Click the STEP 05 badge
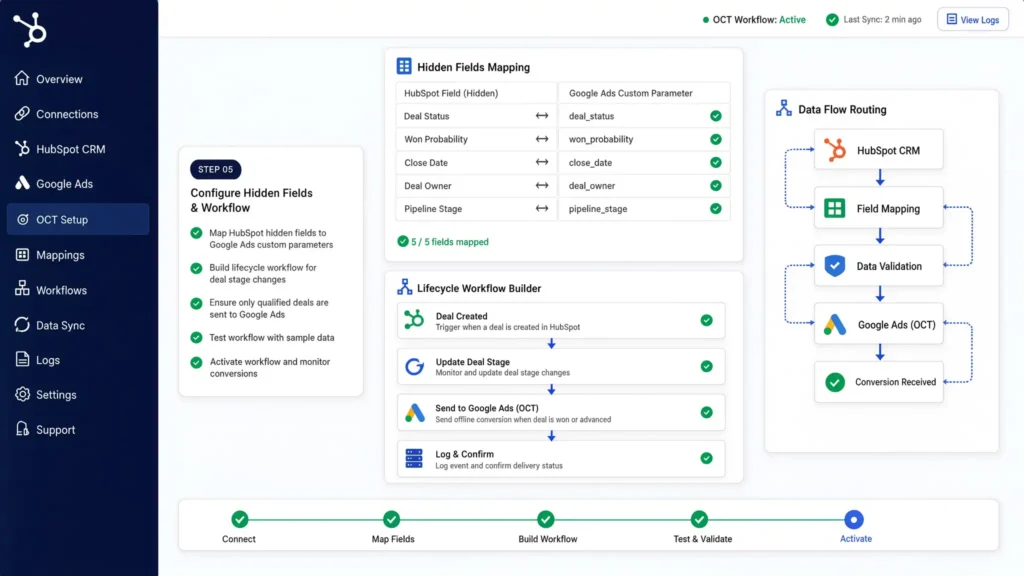The width and height of the screenshot is (1024, 576). click(x=216, y=169)
